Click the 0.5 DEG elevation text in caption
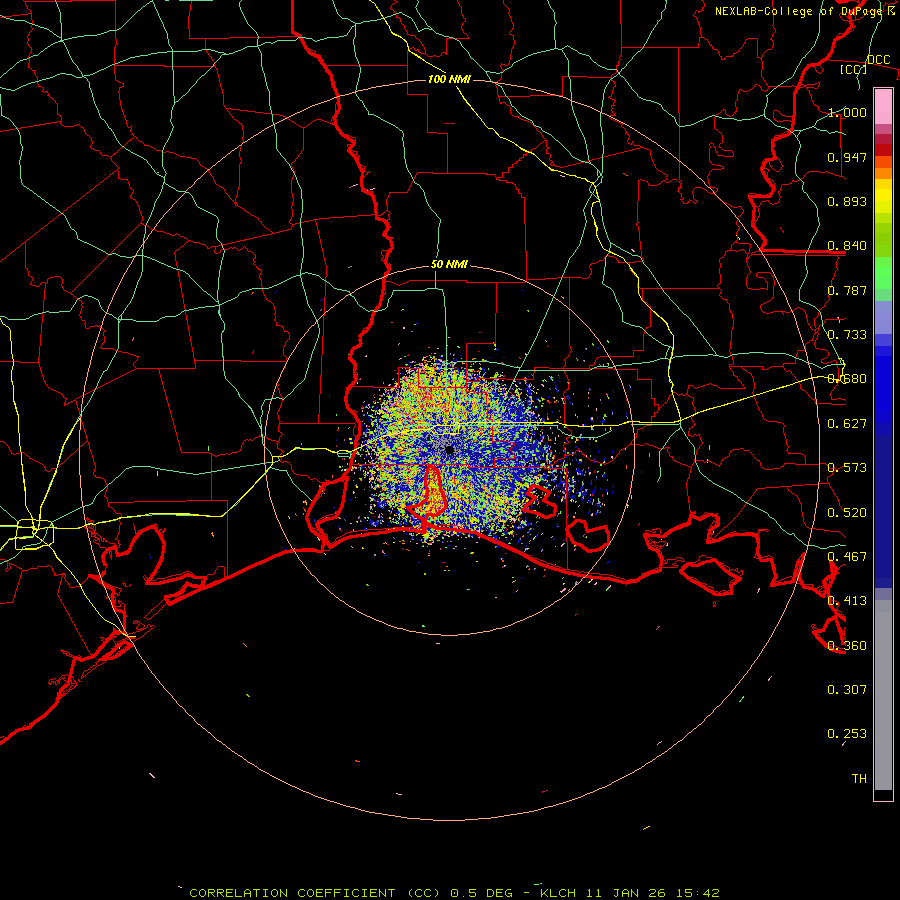The width and height of the screenshot is (900, 900). point(481,893)
